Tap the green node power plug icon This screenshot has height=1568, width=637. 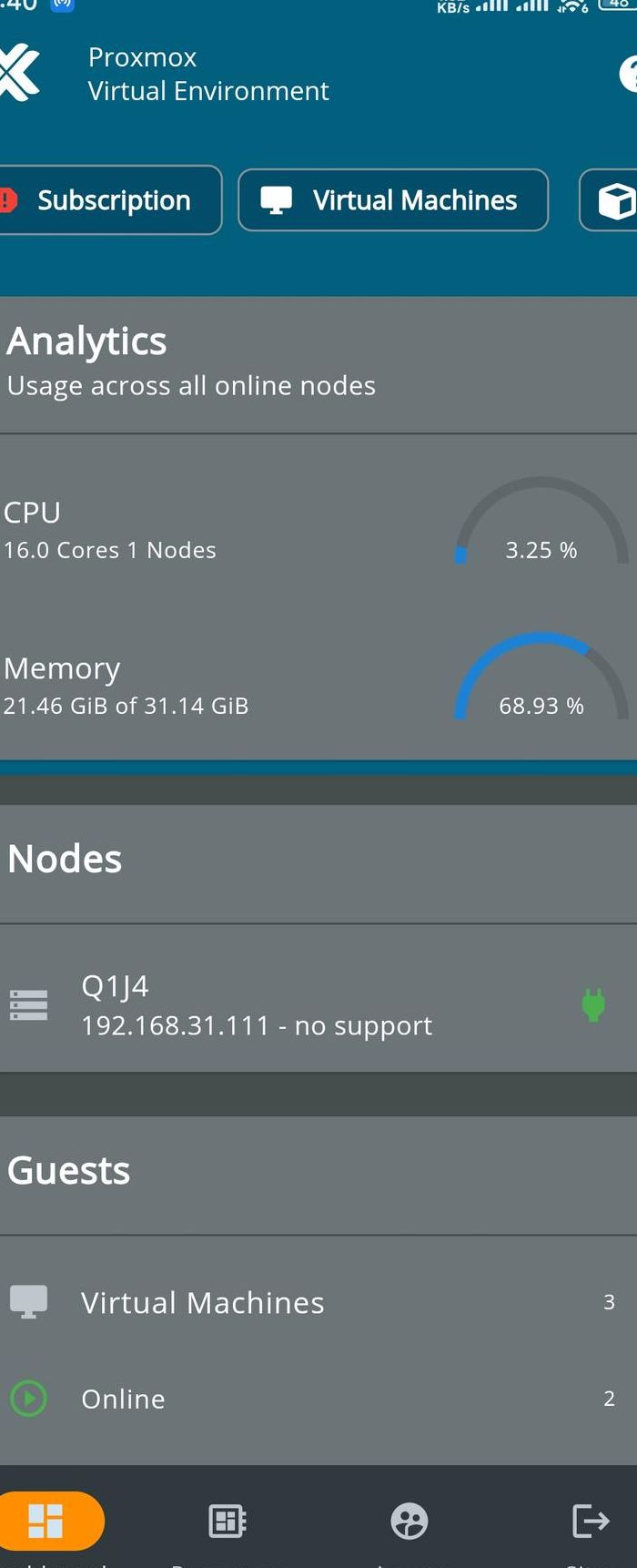[x=593, y=1005]
